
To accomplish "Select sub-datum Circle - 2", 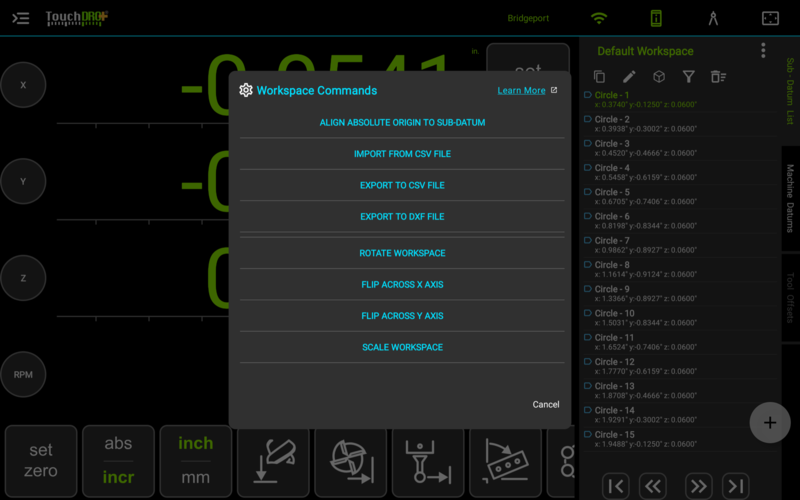I will click(680, 124).
